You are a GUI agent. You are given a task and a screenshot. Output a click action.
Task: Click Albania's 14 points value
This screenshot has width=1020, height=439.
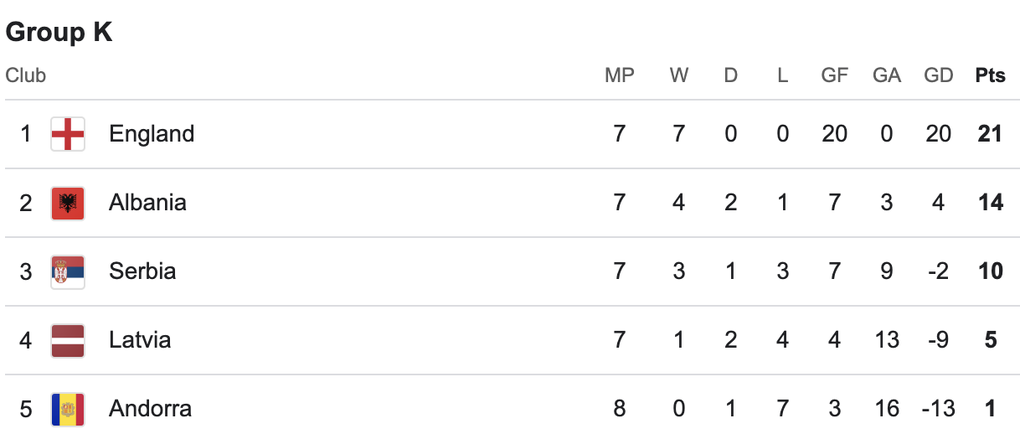(x=990, y=203)
